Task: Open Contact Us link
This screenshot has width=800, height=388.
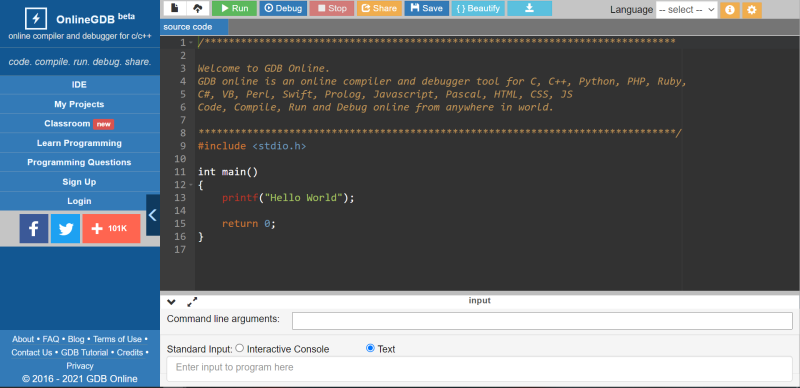Action: tap(32, 352)
